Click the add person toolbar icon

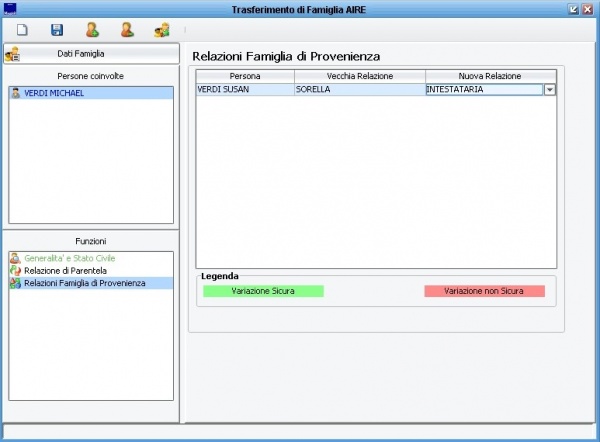click(x=92, y=30)
